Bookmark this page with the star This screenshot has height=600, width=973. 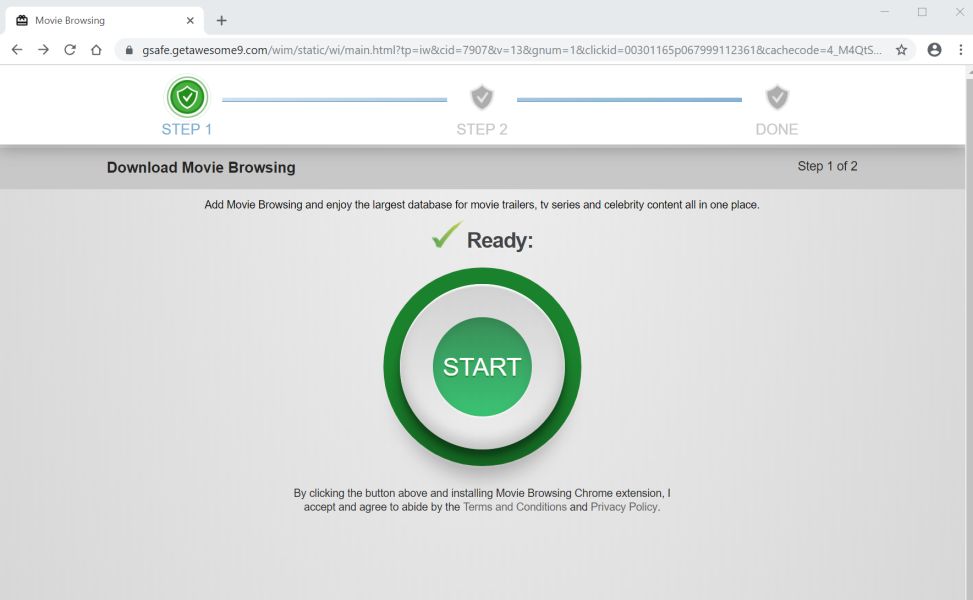(901, 50)
